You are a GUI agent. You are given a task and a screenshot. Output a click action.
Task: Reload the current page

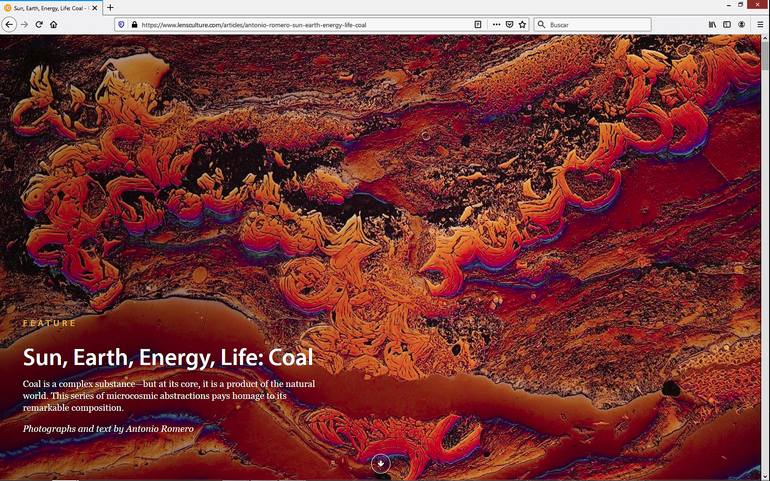coord(39,24)
